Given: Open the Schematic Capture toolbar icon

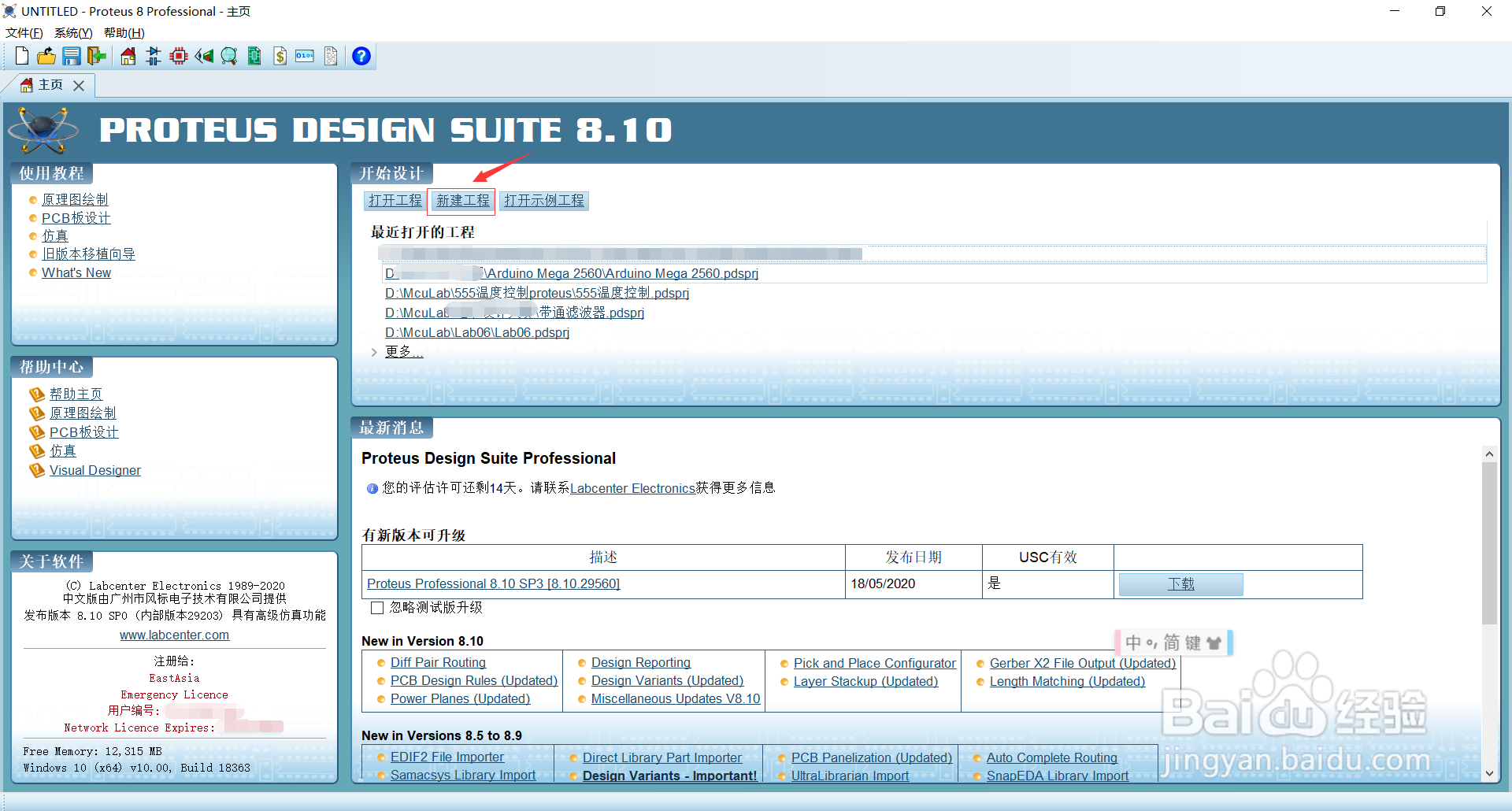Looking at the screenshot, I should tap(153, 56).
